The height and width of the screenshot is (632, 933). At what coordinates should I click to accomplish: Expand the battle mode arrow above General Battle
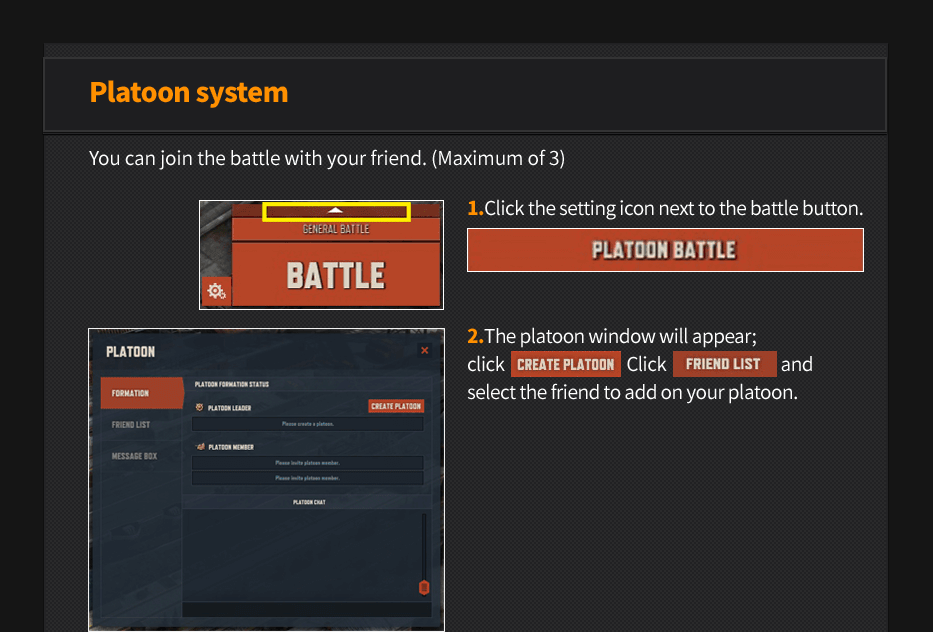(336, 211)
